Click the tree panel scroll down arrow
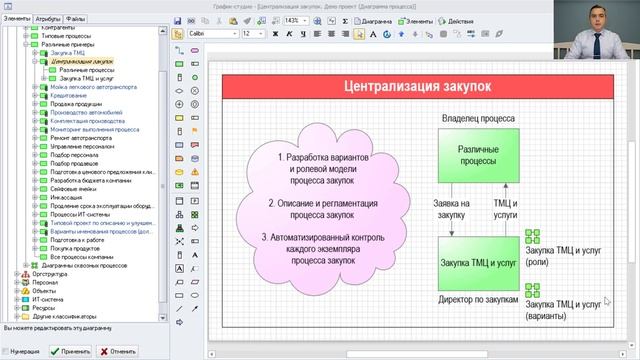 click(x=162, y=318)
